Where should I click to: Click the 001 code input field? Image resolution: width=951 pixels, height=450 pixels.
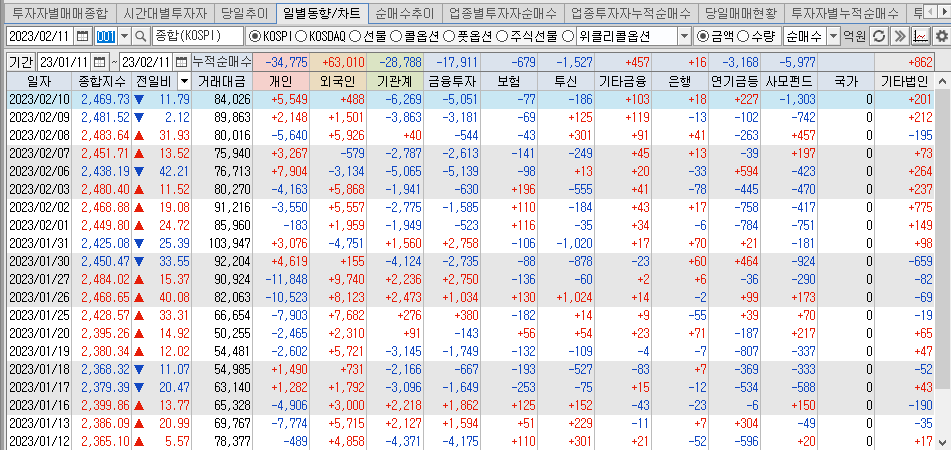pos(105,36)
